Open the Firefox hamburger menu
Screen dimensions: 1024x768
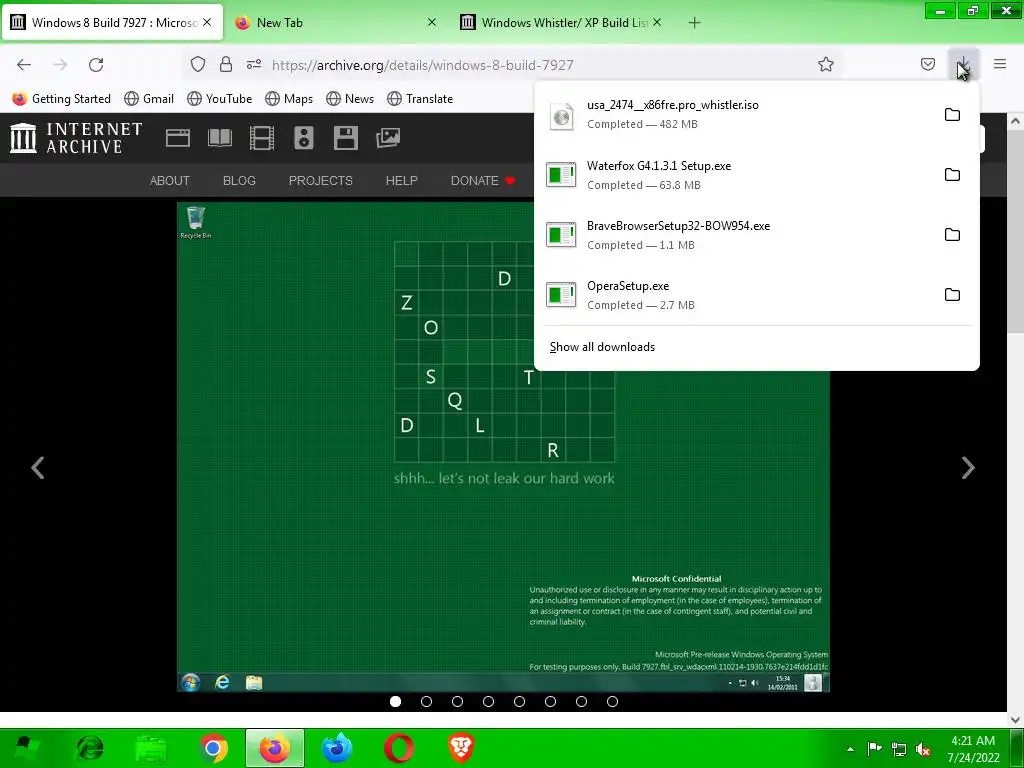tap(1000, 64)
